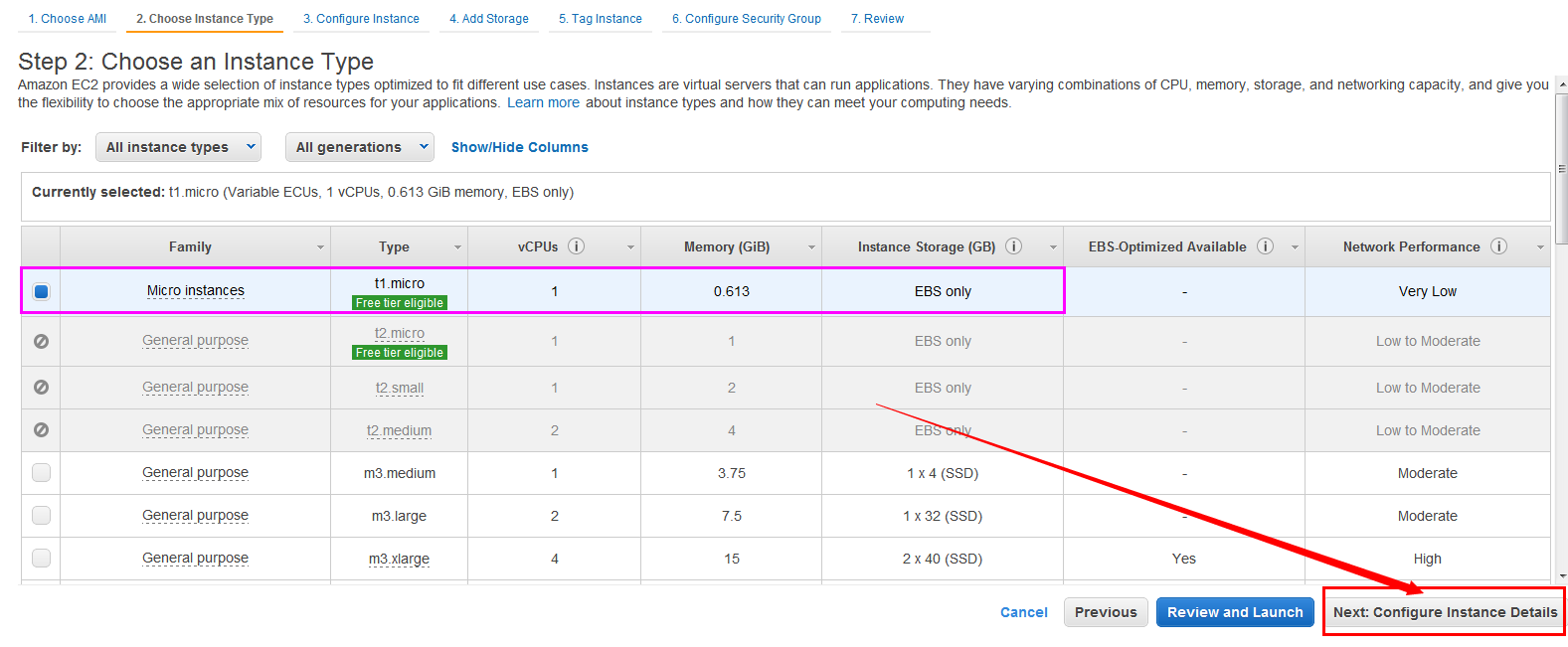Click the 1 x 32 (SSD) storage cell
1568x647 pixels.
pyautogui.click(x=943, y=516)
